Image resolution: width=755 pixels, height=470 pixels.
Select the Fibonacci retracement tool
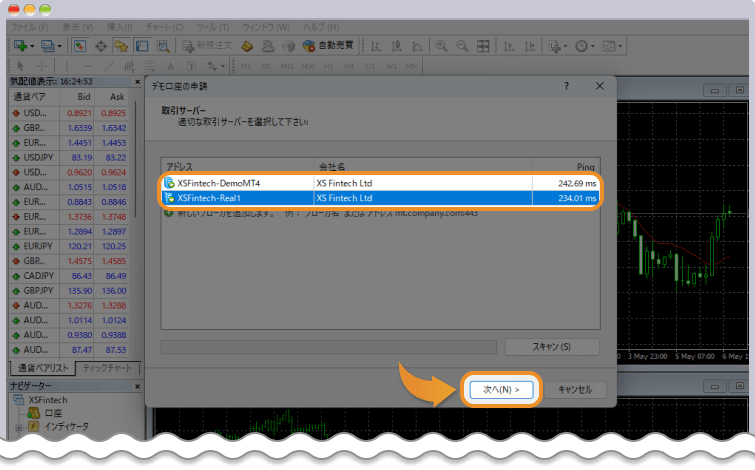tap(150, 66)
